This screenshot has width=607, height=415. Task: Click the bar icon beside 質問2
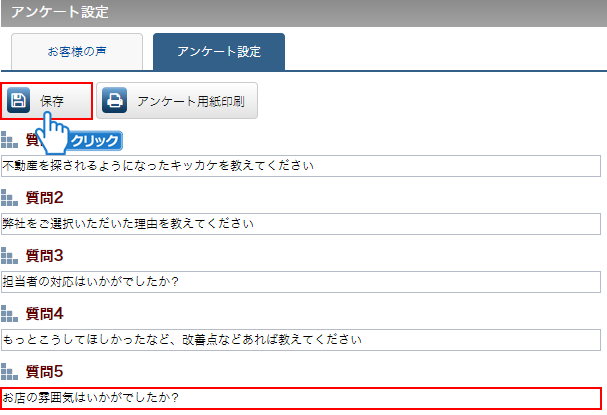pos(10,197)
